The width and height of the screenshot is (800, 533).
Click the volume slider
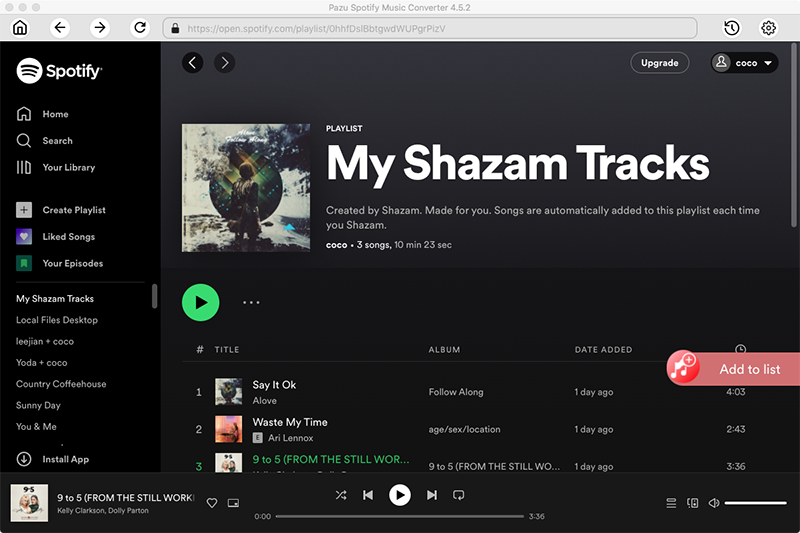click(x=755, y=503)
